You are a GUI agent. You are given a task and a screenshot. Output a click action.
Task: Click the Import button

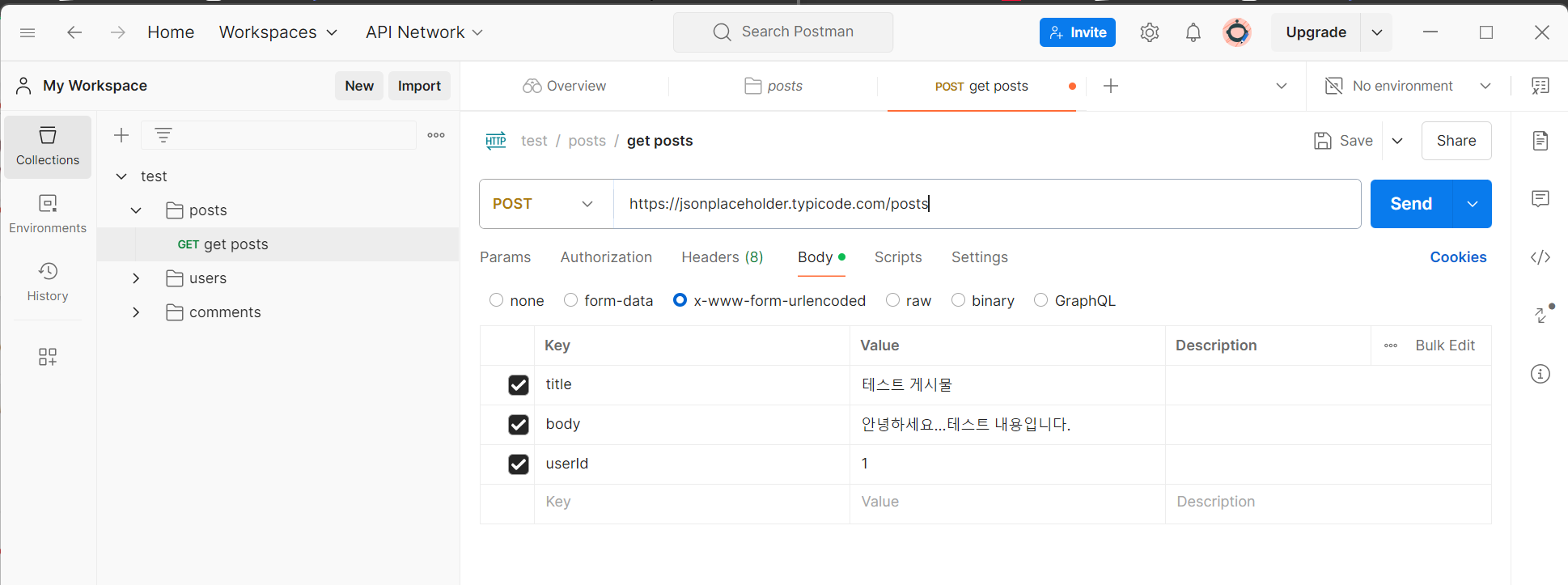pyautogui.click(x=419, y=86)
